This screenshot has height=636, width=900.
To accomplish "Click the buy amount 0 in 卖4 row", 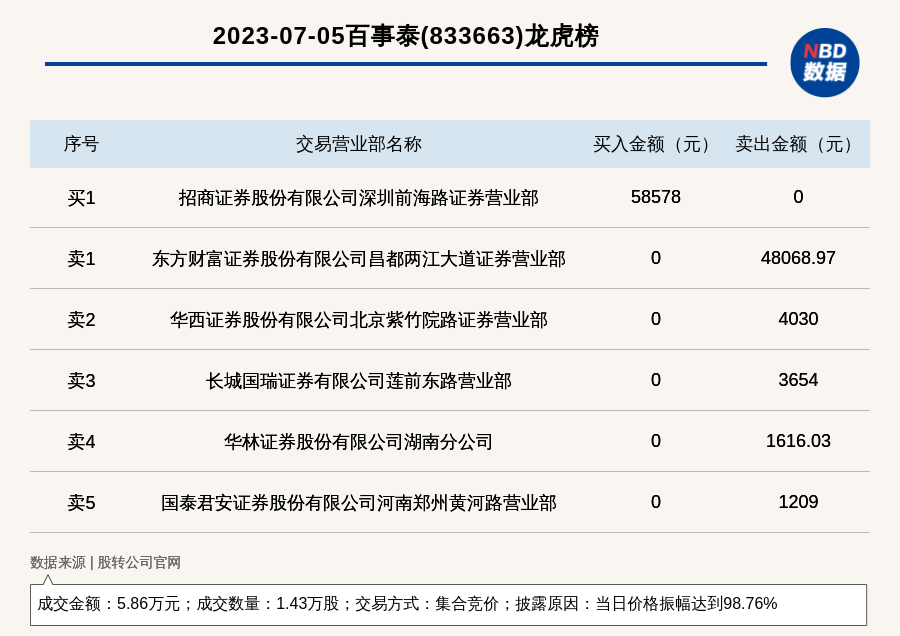I will (655, 441).
